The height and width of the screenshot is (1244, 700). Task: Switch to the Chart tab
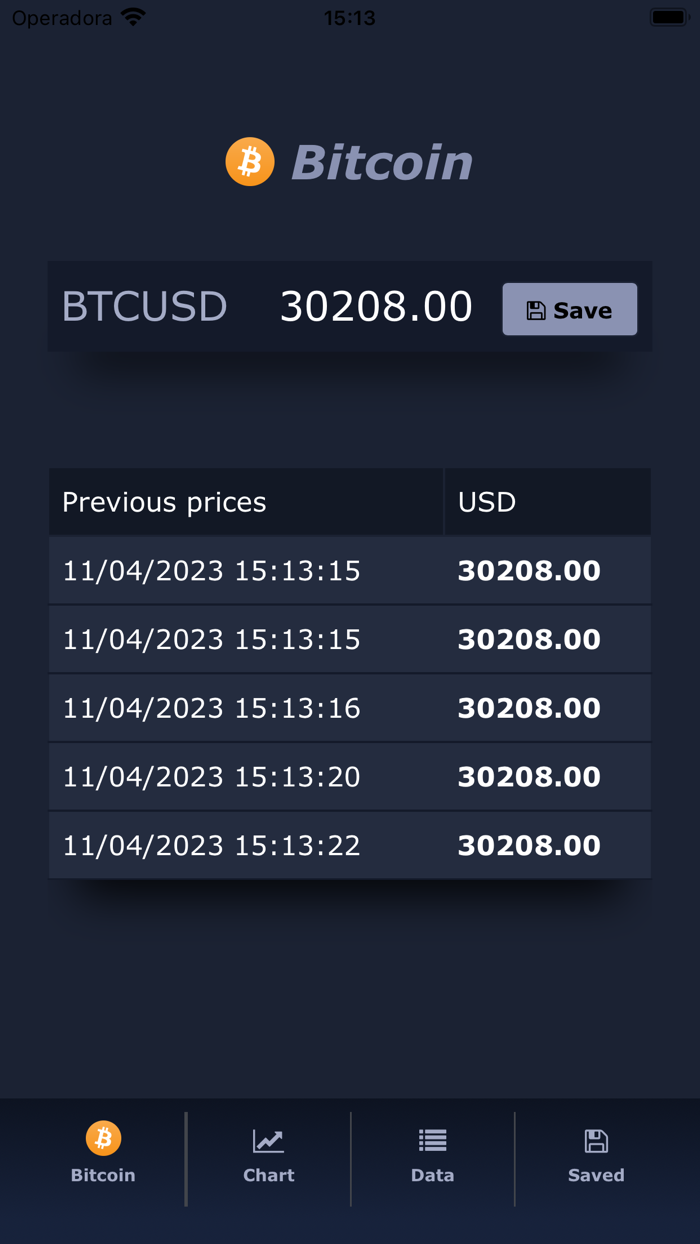268,1158
